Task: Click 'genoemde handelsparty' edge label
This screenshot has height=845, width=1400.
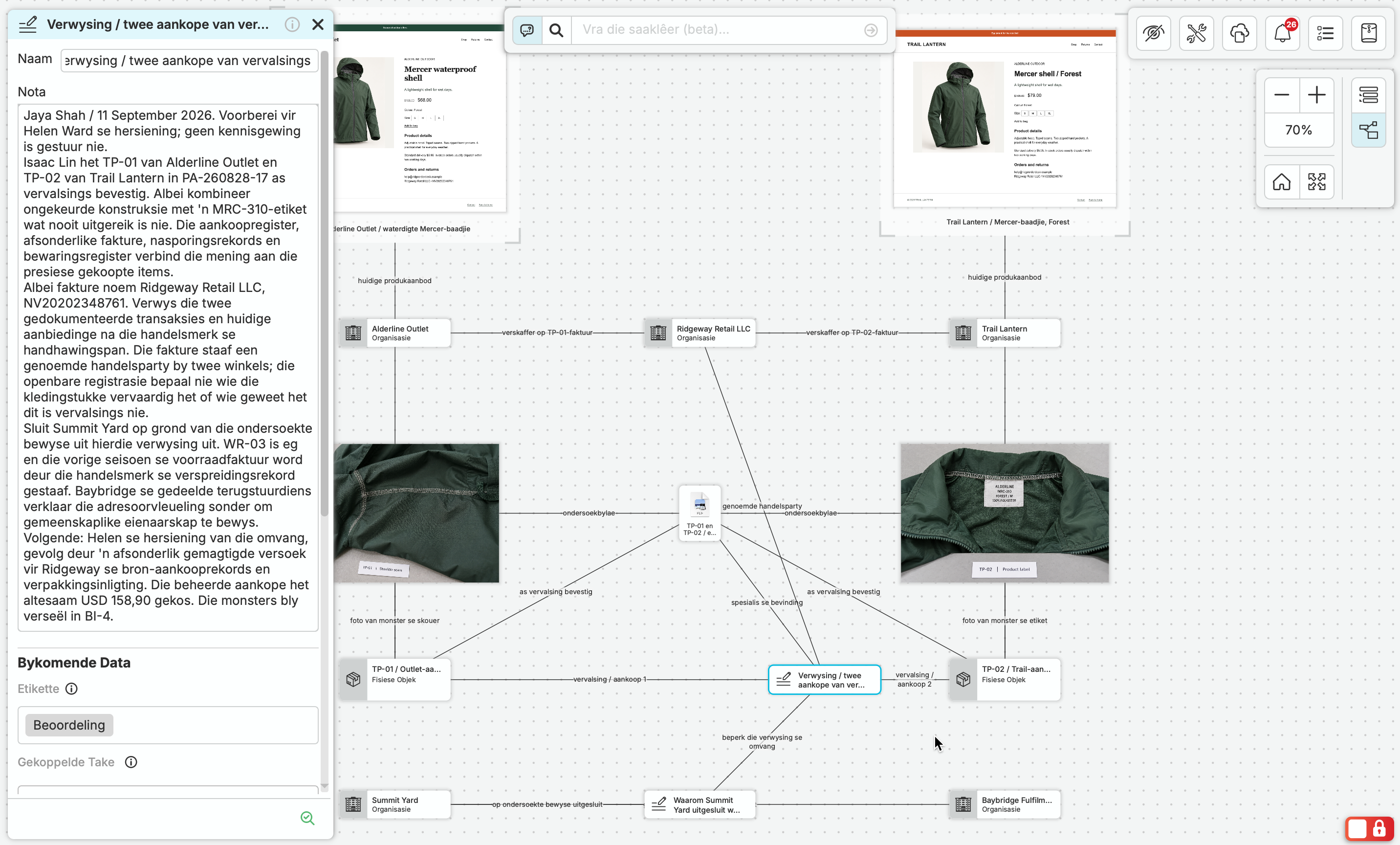Action: coord(763,506)
